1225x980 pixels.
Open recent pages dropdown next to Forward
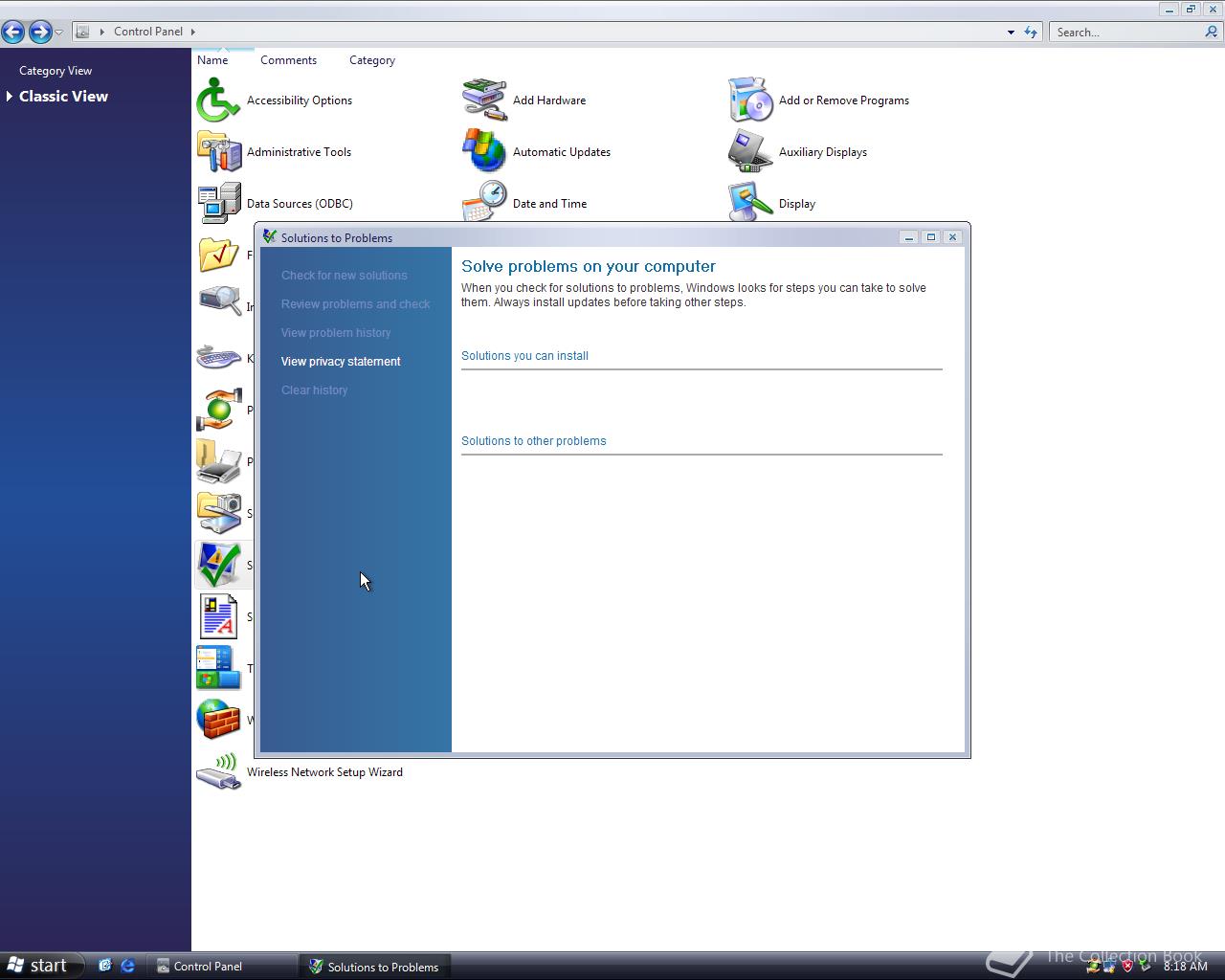[x=59, y=33]
